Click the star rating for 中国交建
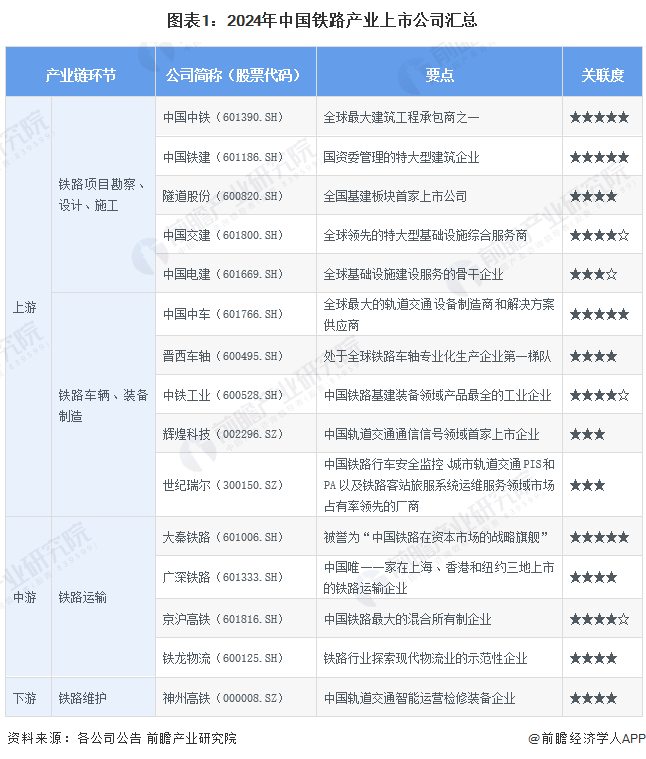 click(599, 235)
